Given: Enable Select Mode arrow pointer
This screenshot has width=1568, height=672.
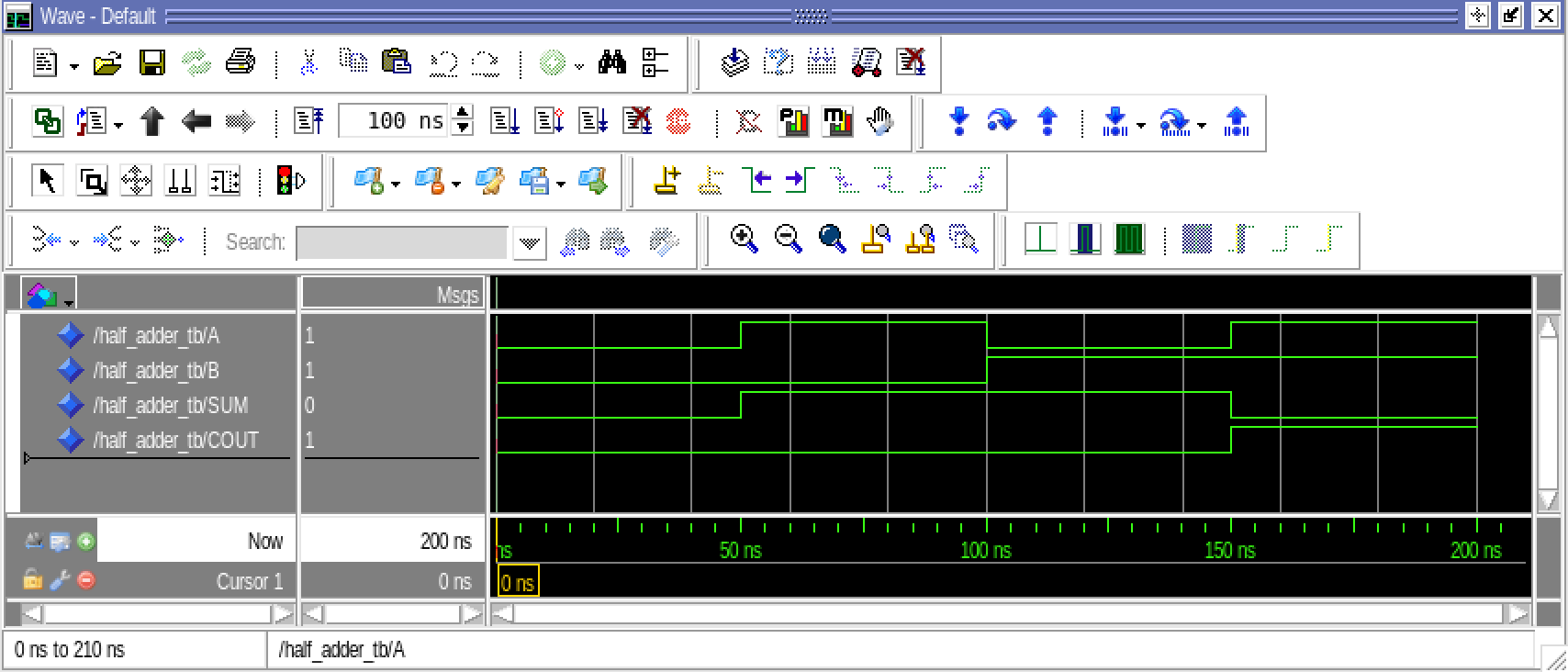Looking at the screenshot, I should click(47, 181).
